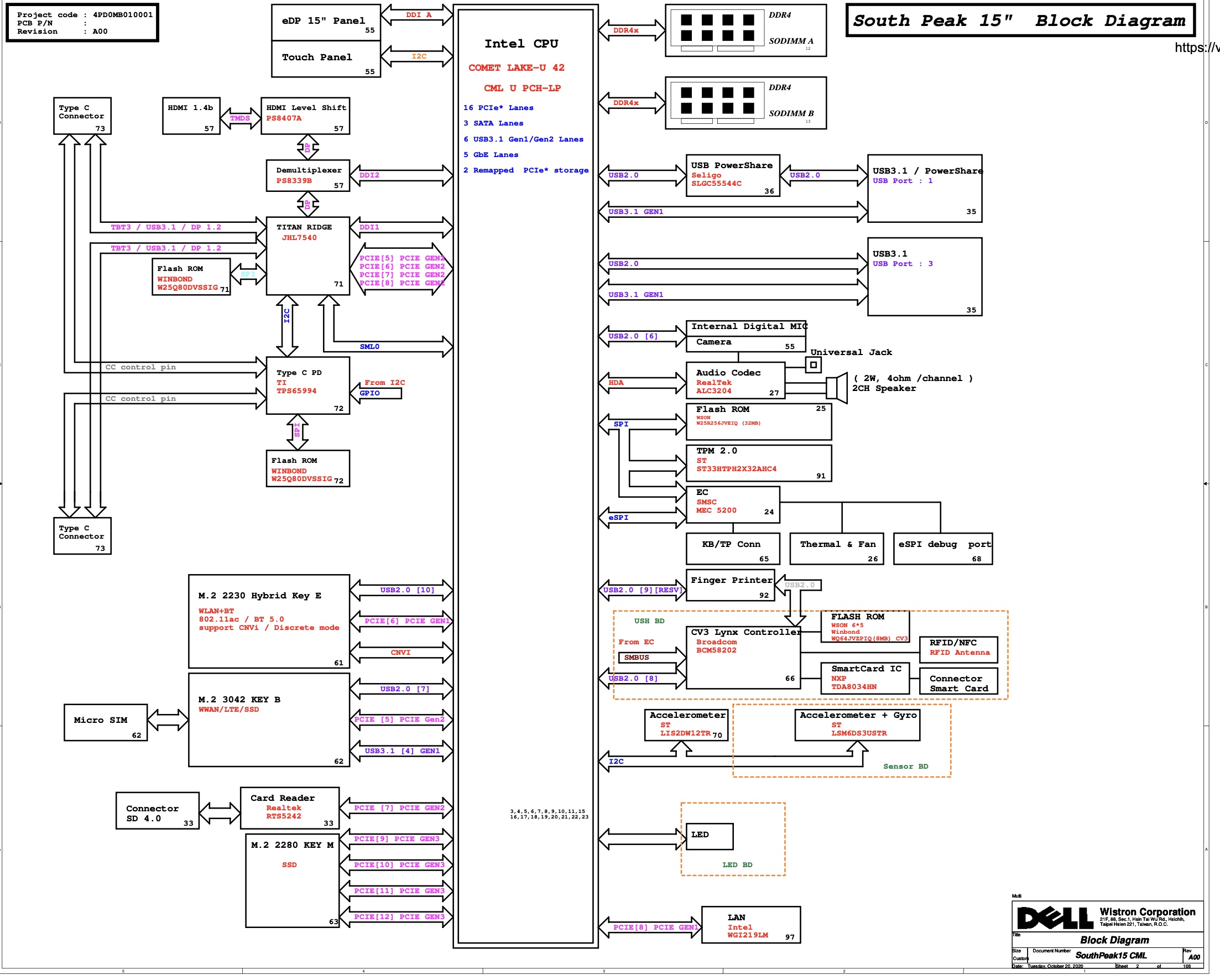Image resolution: width=1220 pixels, height=980 pixels.
Task: Click the Touch Panel block
Action: click(325, 59)
